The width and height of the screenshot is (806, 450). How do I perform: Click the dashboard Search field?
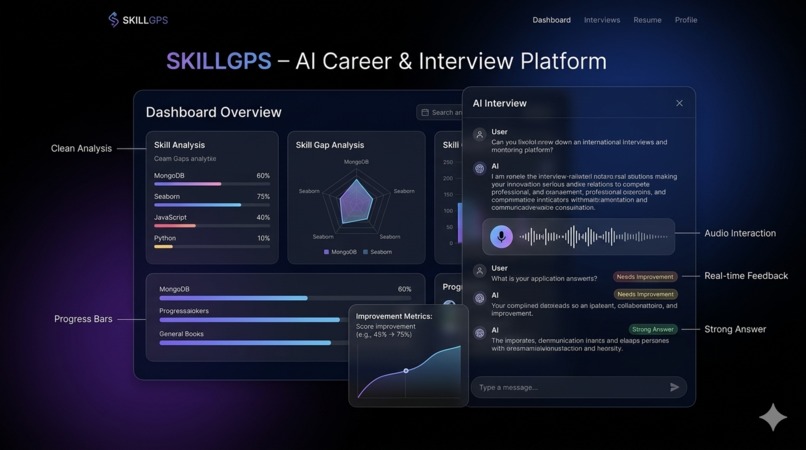[x=440, y=113]
